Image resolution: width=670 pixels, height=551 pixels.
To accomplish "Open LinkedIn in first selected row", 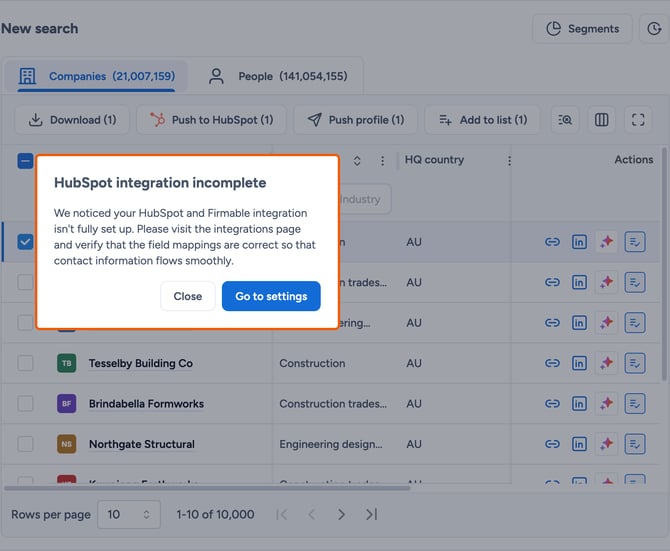I will (x=579, y=242).
